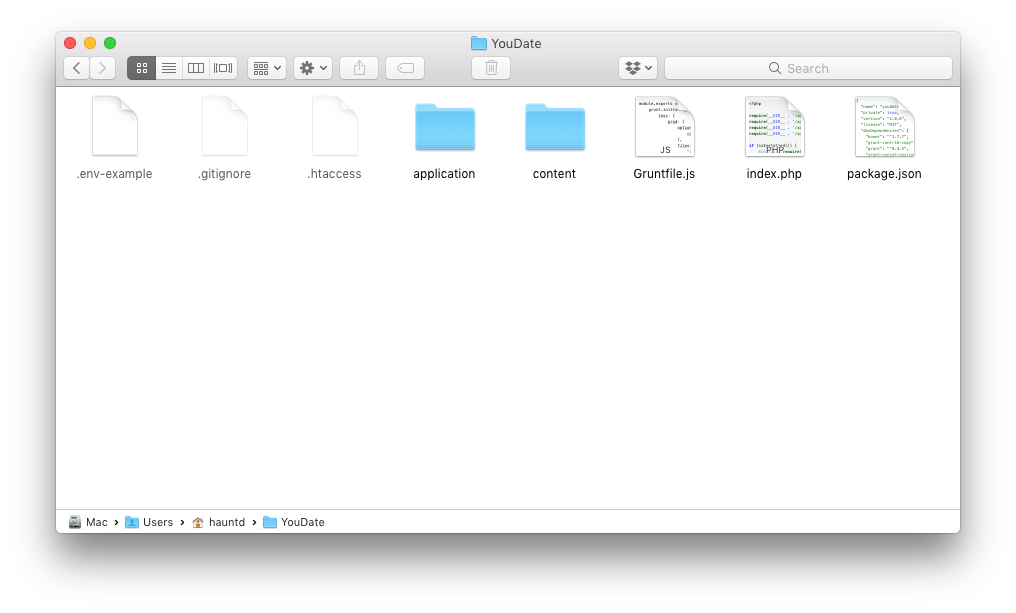The height and width of the screenshot is (613, 1016).
Task: Open the gear action menu
Action: [x=313, y=68]
